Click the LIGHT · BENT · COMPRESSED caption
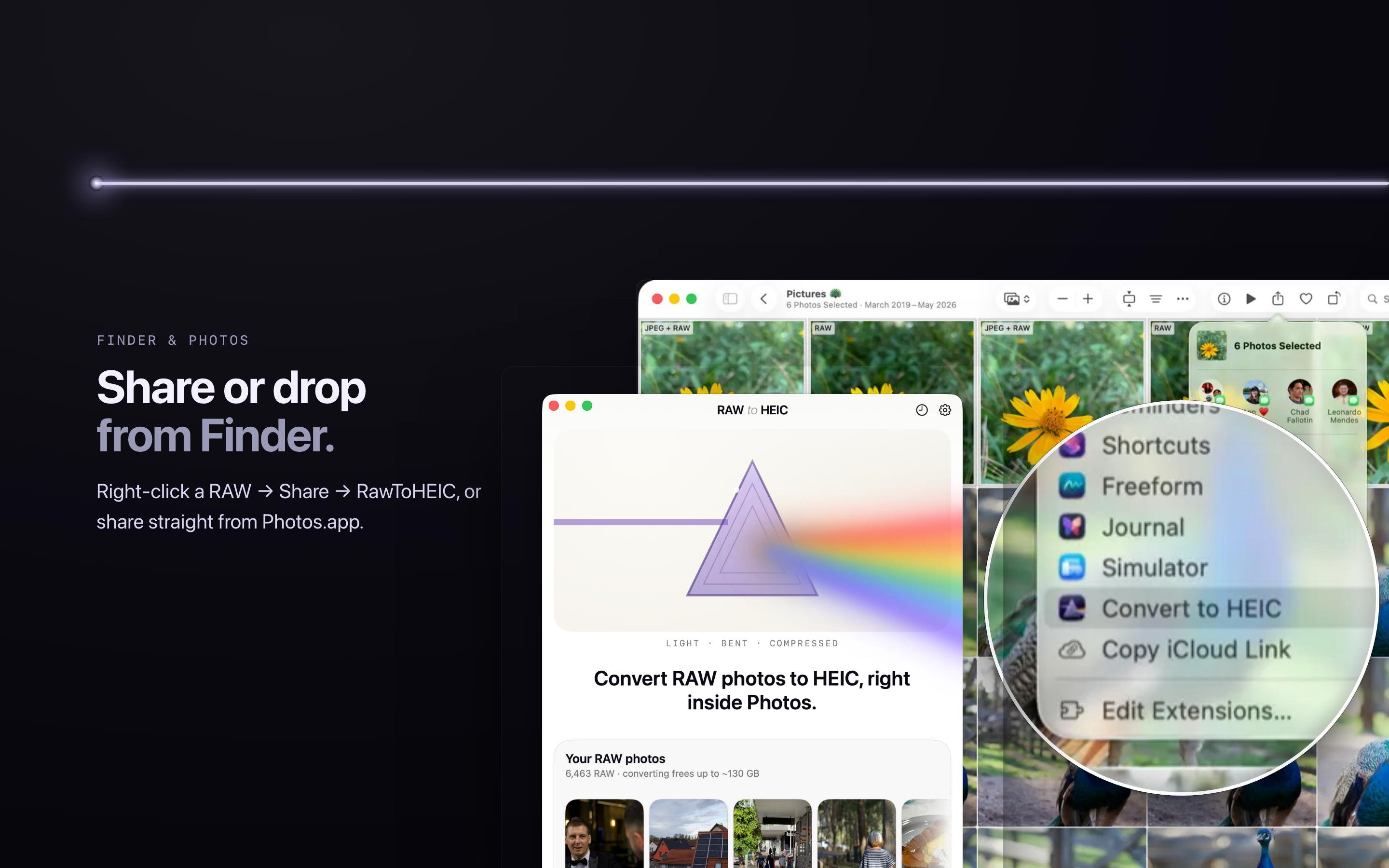The image size is (1389, 868). [752, 643]
